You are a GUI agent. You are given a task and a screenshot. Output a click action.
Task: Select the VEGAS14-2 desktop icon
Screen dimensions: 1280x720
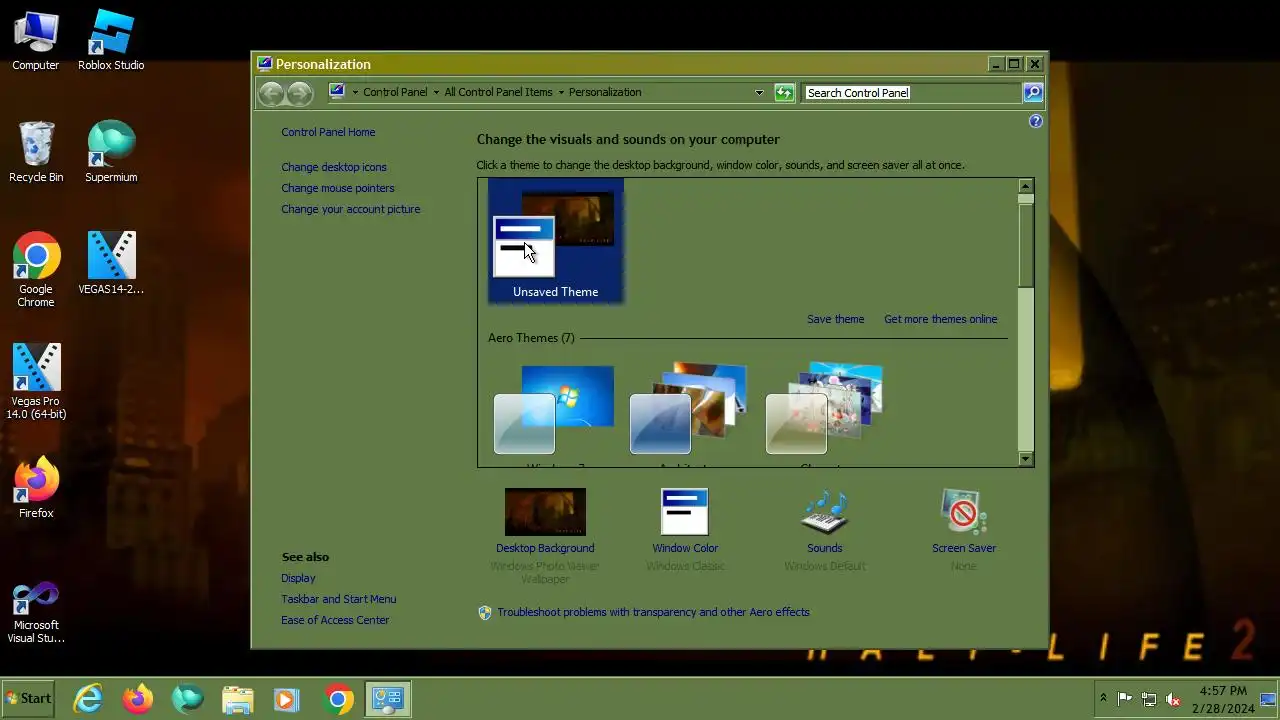click(x=111, y=264)
